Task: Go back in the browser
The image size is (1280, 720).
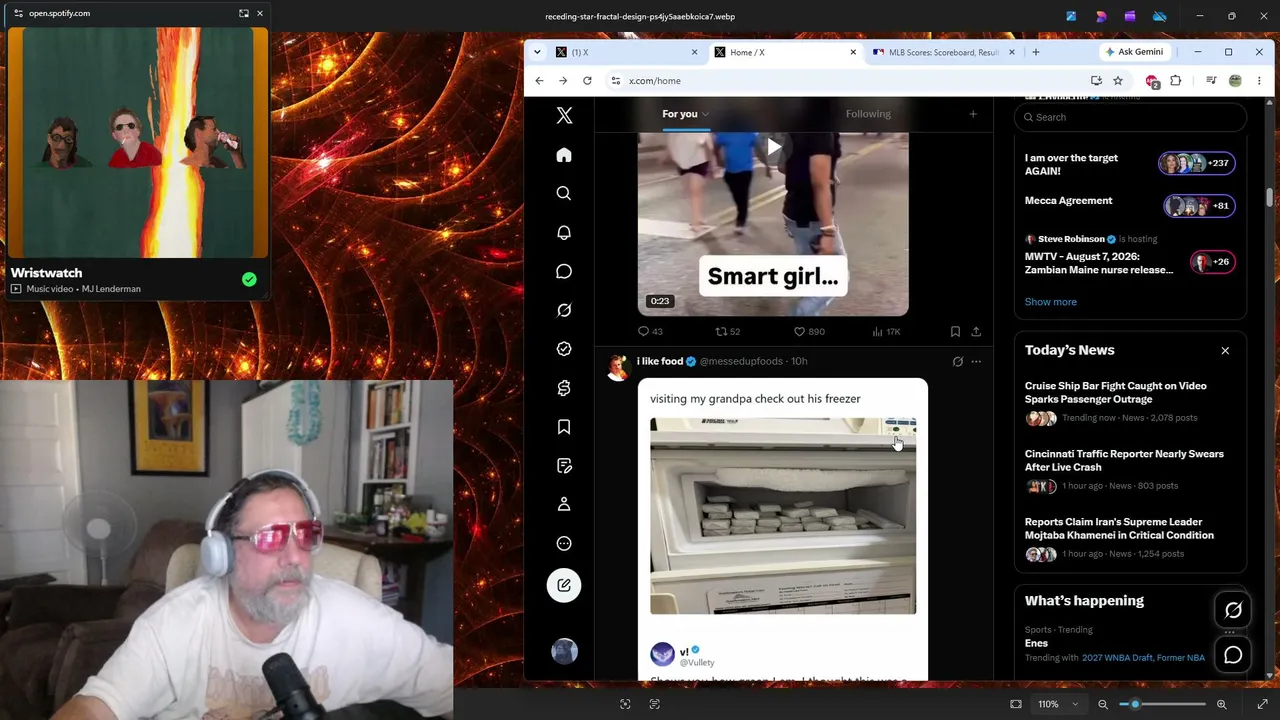Action: pyautogui.click(x=539, y=81)
